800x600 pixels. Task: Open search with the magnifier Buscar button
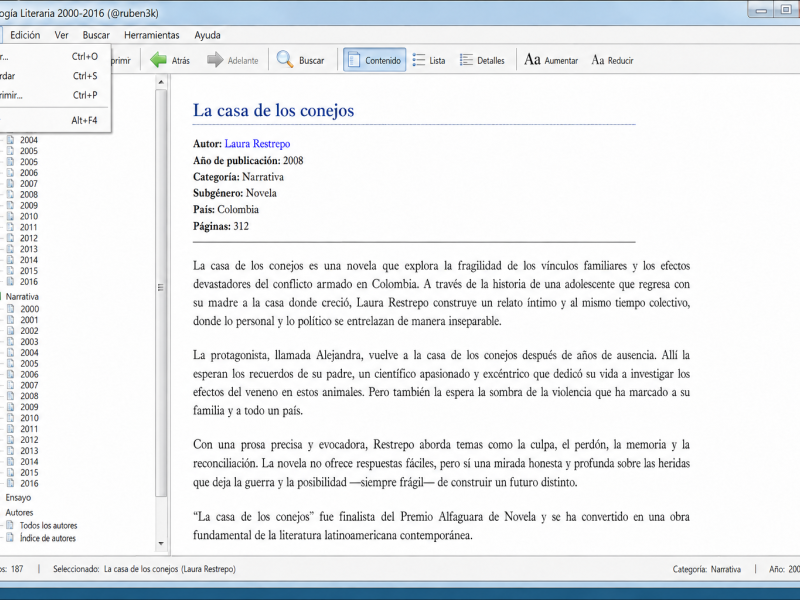[x=300, y=60]
